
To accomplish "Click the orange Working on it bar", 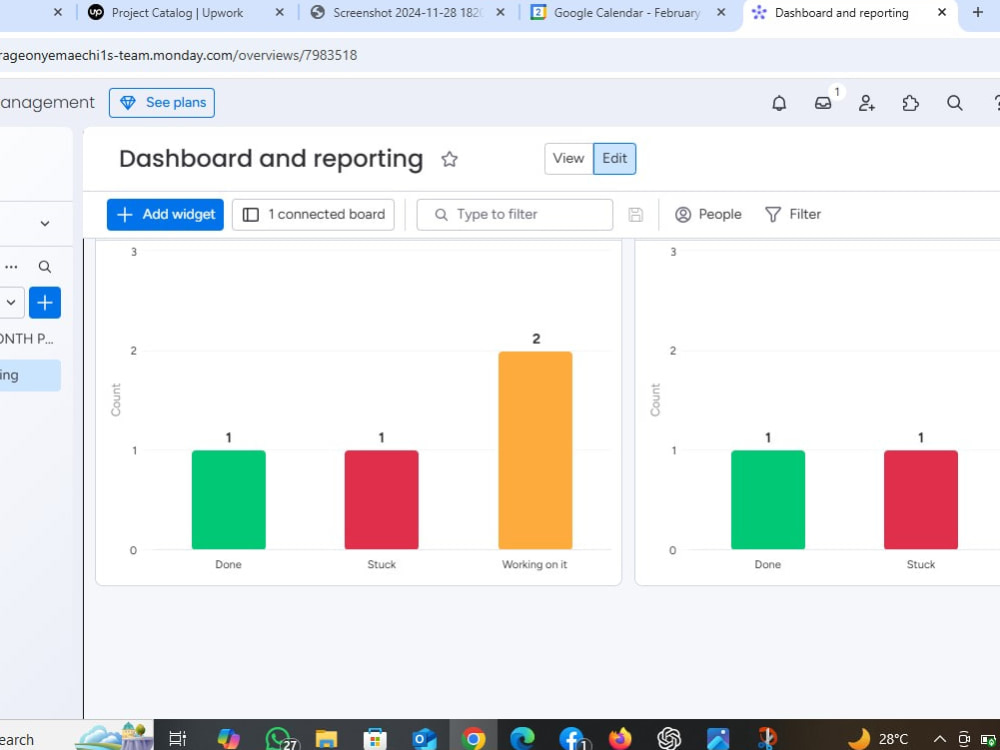I will point(535,450).
